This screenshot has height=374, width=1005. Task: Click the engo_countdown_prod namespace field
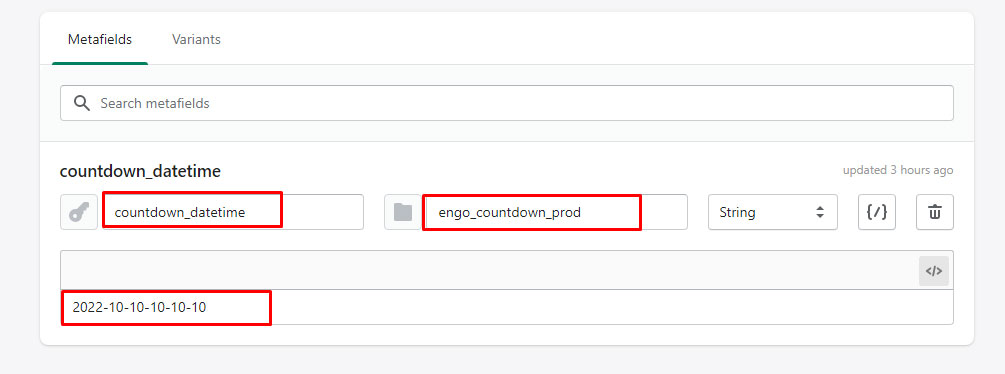555,212
